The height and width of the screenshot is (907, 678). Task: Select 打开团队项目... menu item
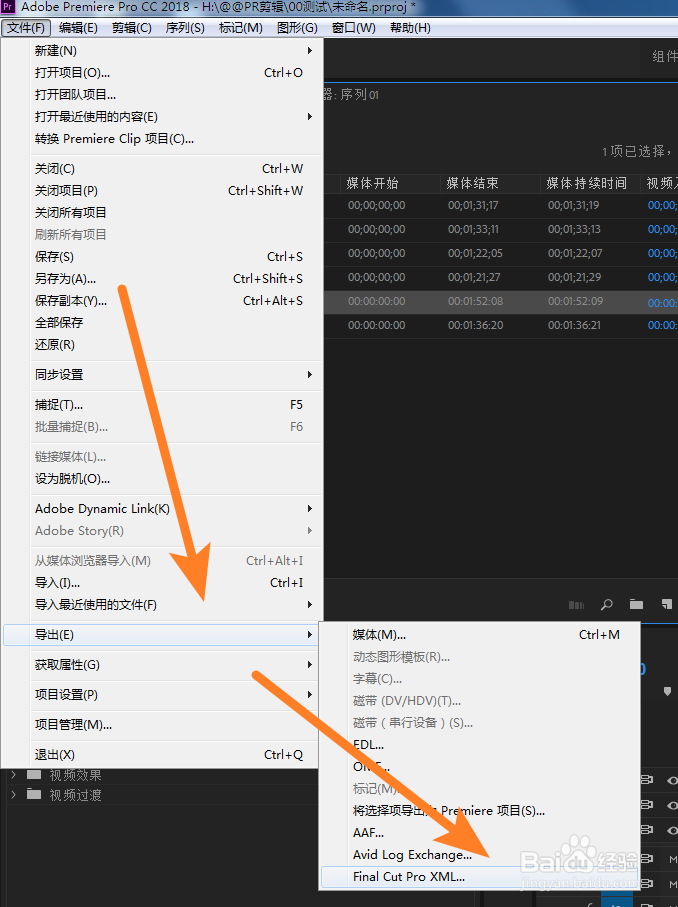(161, 94)
